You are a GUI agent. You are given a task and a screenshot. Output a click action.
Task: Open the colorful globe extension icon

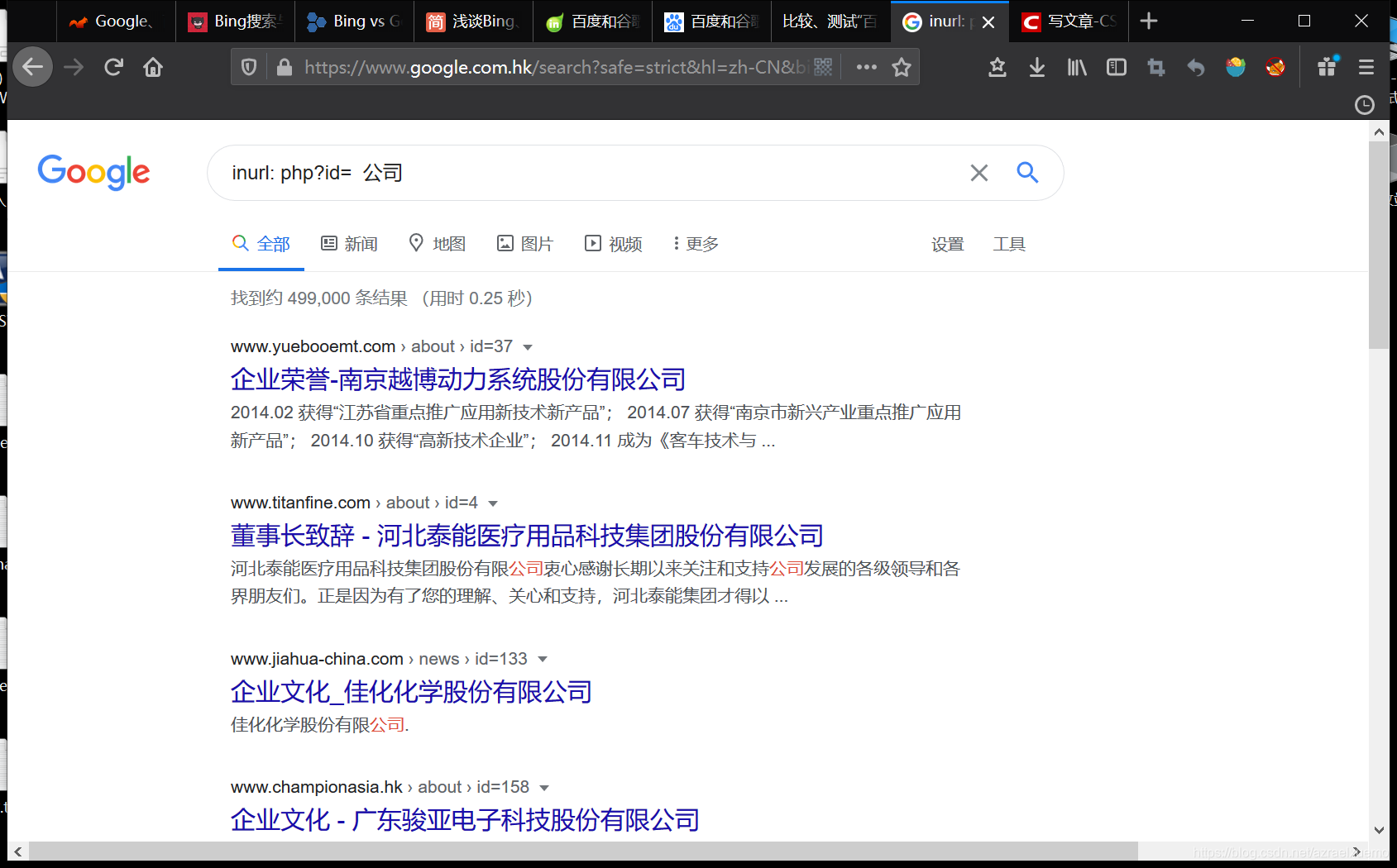(x=1236, y=67)
